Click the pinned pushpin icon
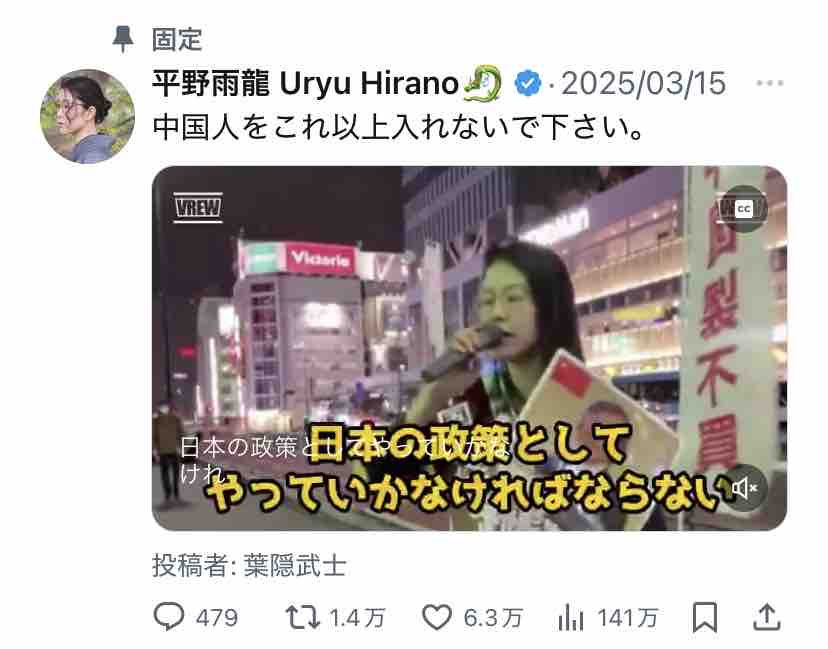 [x=123, y=39]
